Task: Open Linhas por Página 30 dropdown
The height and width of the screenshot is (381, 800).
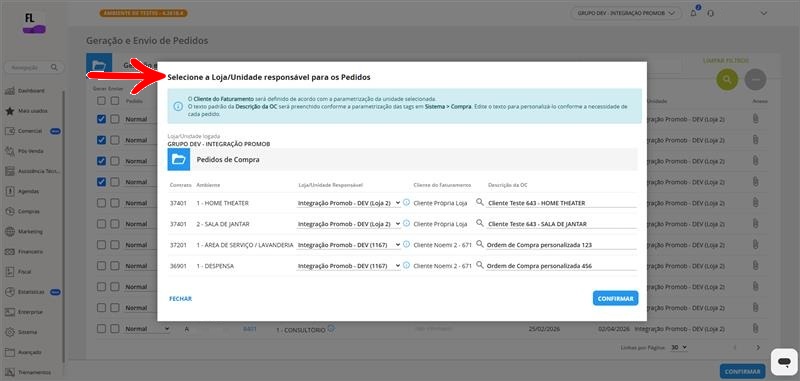Action: pyautogui.click(x=679, y=347)
